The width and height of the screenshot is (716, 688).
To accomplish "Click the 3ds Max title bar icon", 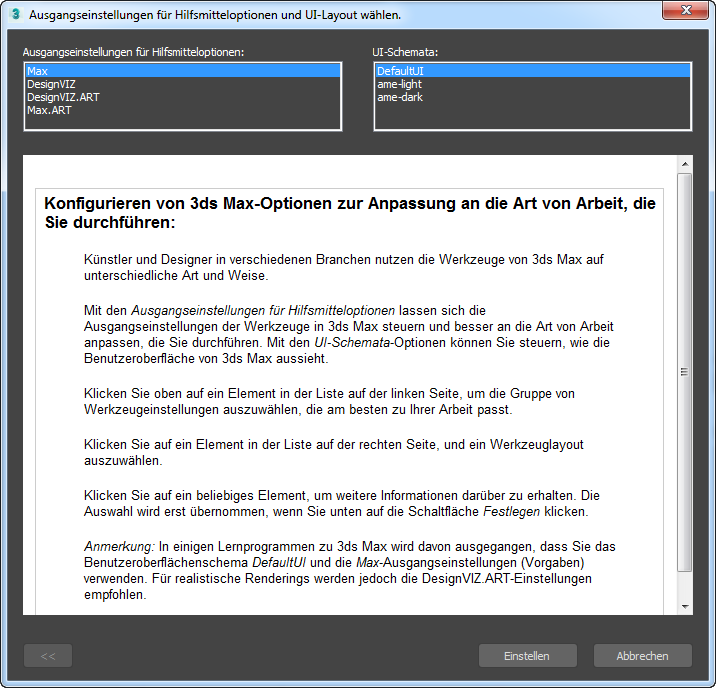I will point(16,14).
